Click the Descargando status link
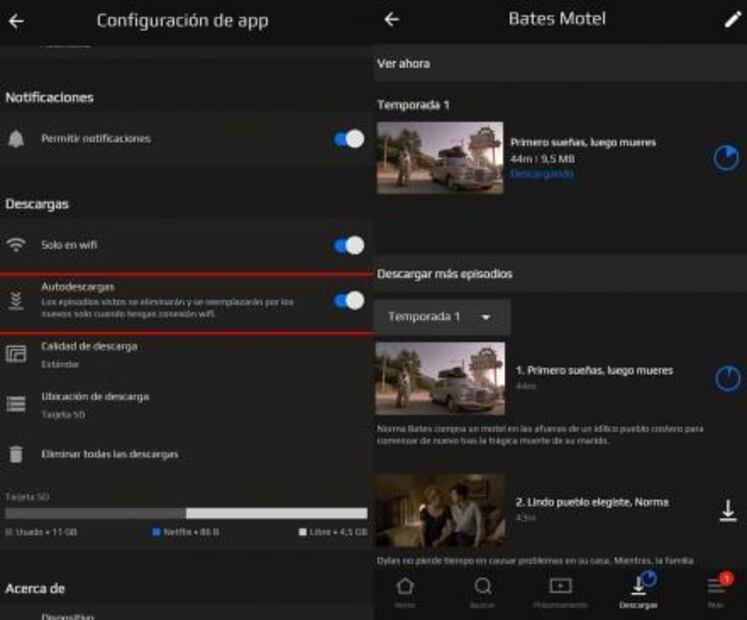Viewport: 747px width, 620px height. pyautogui.click(x=542, y=174)
